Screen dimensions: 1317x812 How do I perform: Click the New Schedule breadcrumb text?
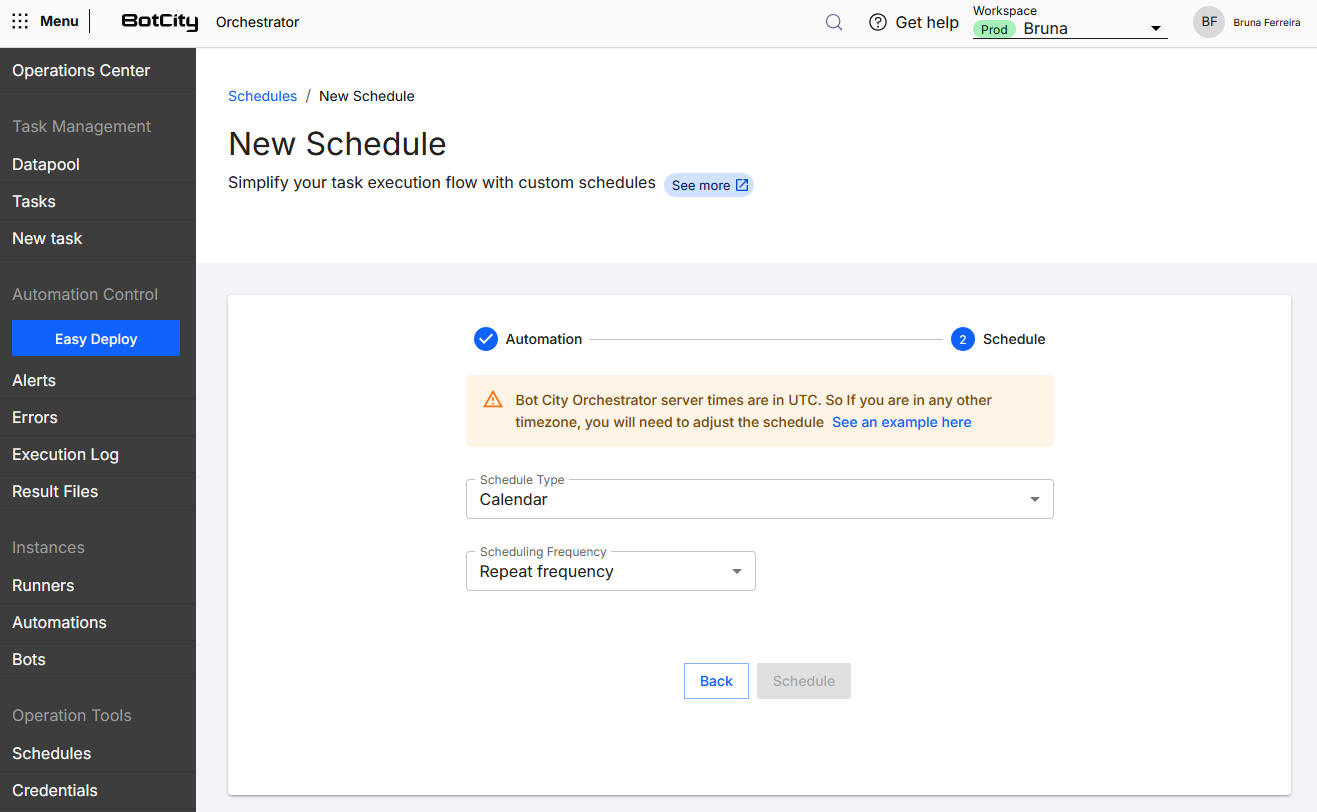367,96
